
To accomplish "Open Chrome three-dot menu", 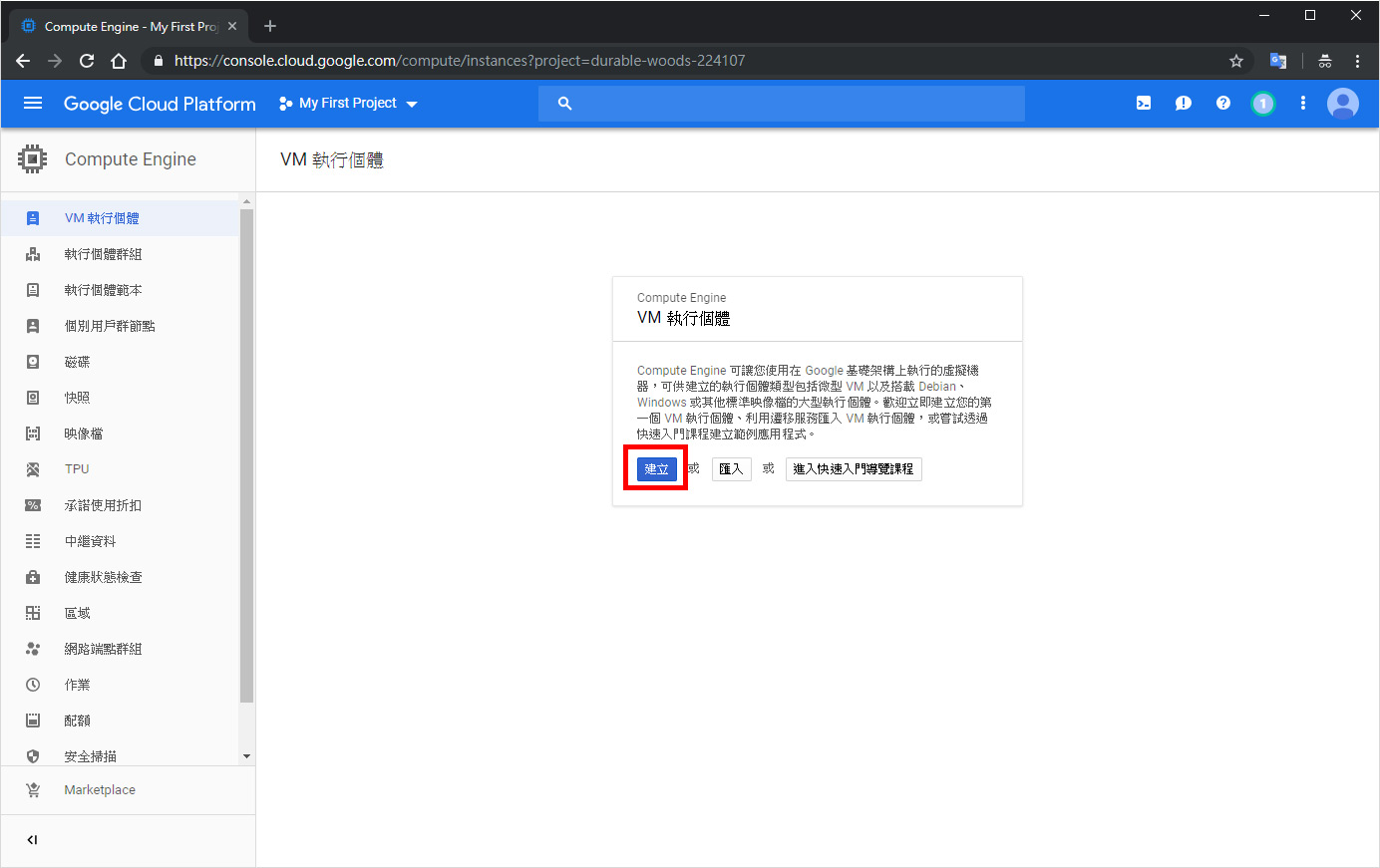I will tap(1357, 61).
